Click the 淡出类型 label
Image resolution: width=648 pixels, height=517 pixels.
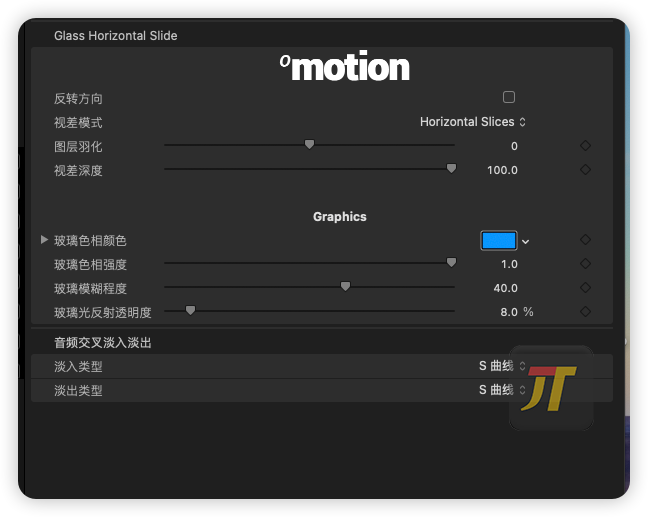click(x=78, y=391)
